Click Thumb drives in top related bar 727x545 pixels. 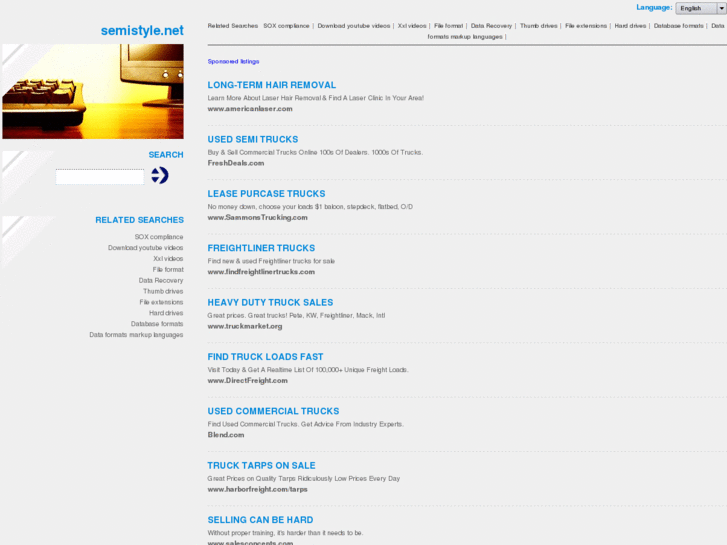pos(538,26)
